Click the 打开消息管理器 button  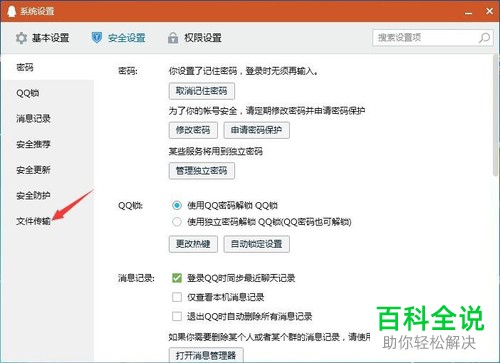tap(206, 355)
